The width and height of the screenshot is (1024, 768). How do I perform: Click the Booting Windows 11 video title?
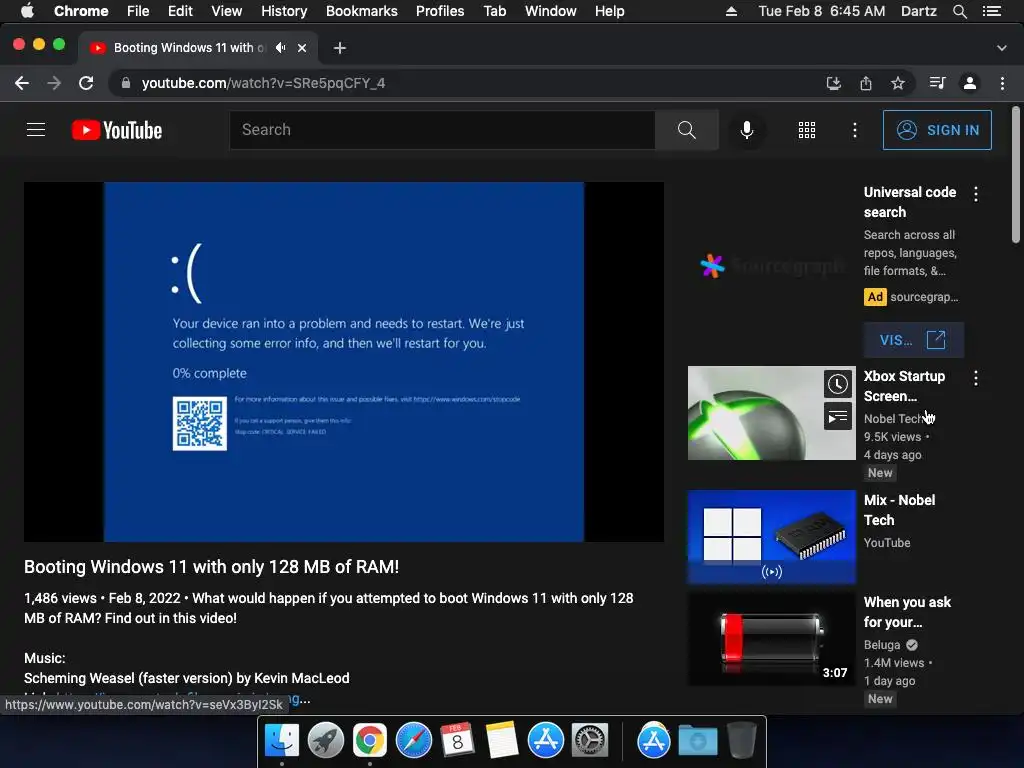pos(212,567)
